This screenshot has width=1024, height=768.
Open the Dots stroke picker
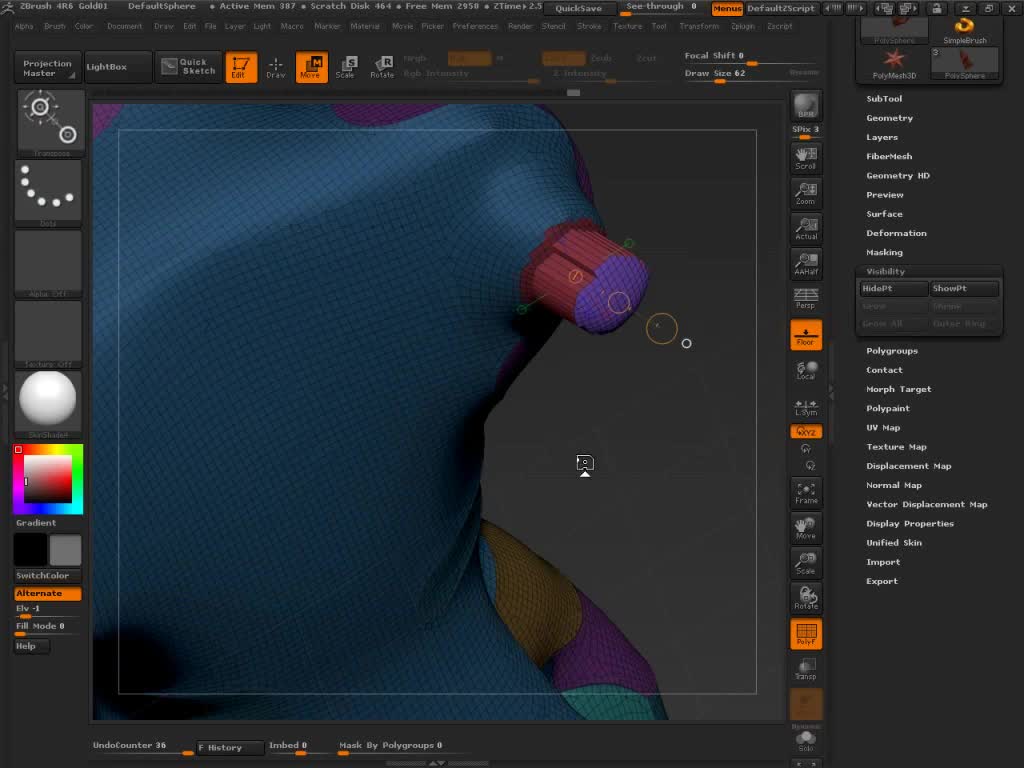(49, 193)
